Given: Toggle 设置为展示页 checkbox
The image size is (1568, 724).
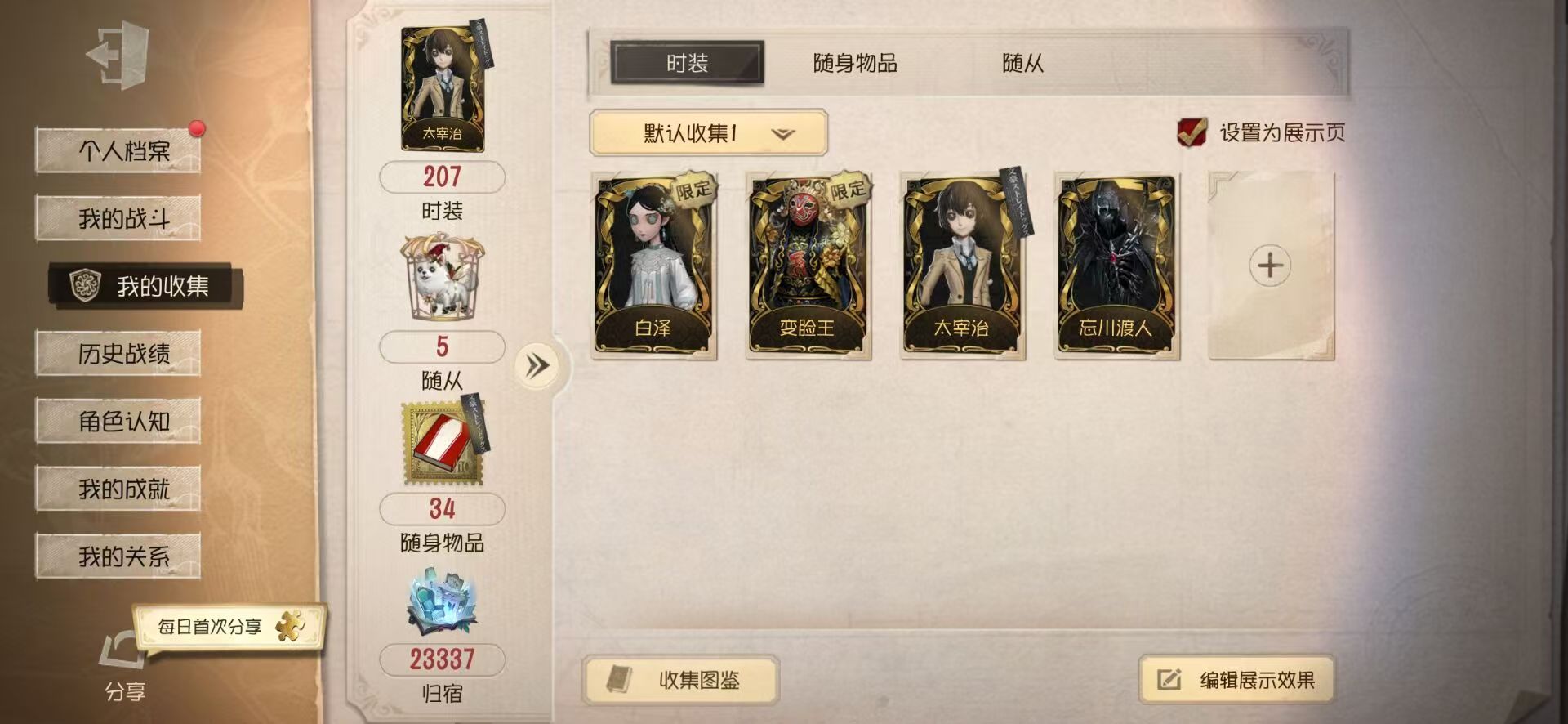Looking at the screenshot, I should (1192, 132).
